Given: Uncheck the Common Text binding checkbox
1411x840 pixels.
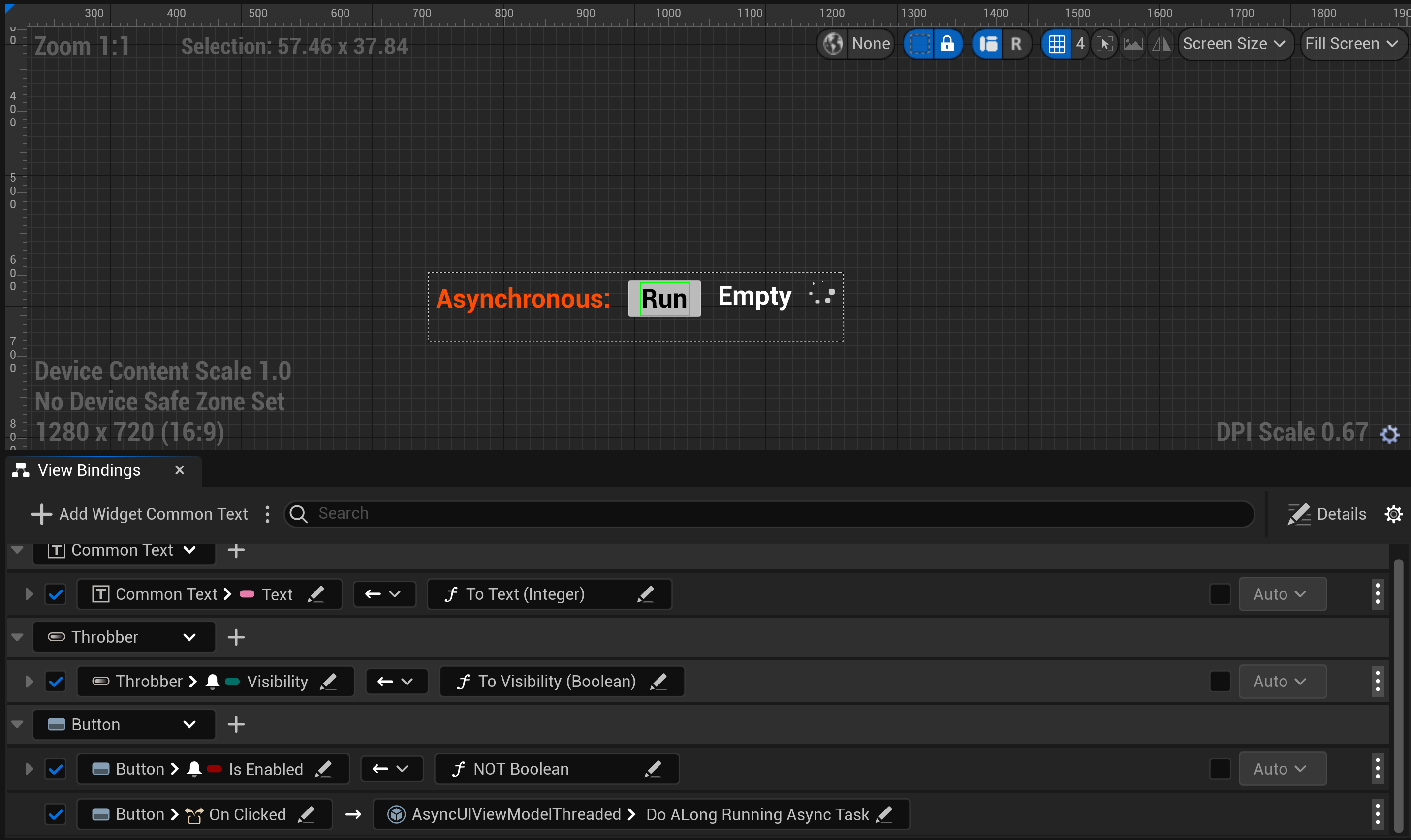Looking at the screenshot, I should click(x=56, y=594).
